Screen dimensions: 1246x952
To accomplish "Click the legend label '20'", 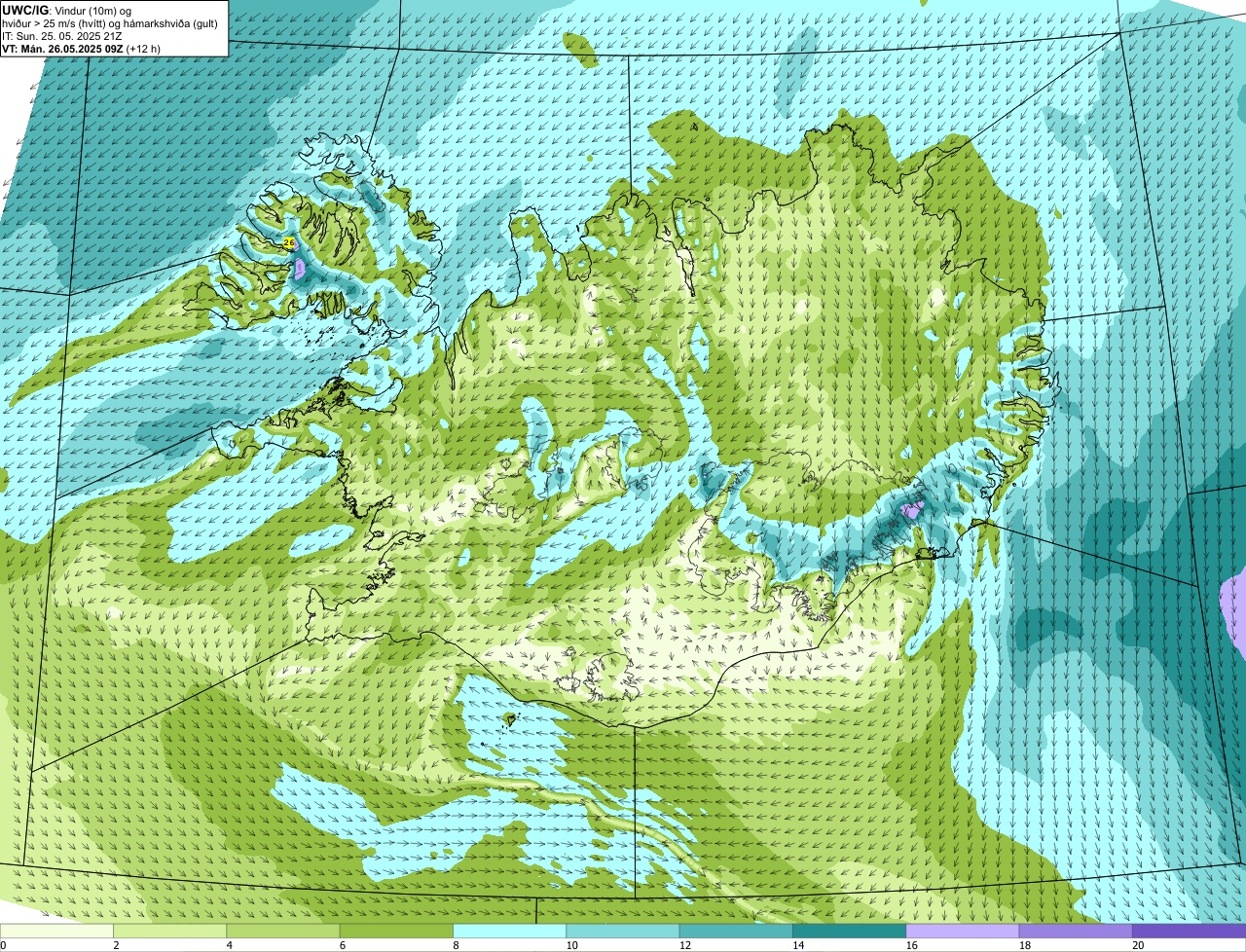I will (x=1138, y=945).
